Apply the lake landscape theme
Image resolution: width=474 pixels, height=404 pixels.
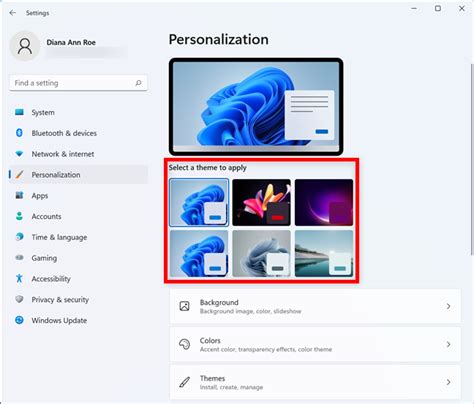click(x=324, y=253)
